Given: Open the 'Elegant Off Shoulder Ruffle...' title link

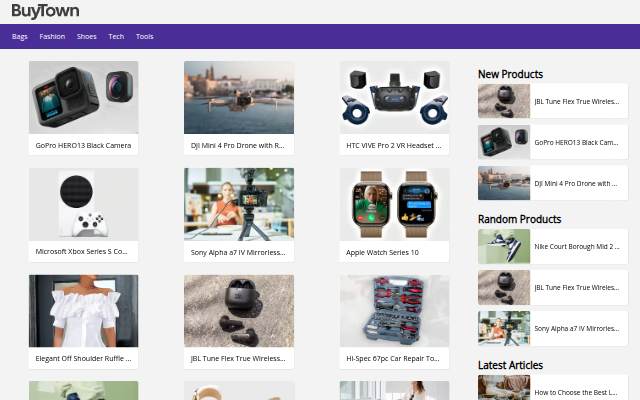Looking at the screenshot, I should tap(83, 358).
